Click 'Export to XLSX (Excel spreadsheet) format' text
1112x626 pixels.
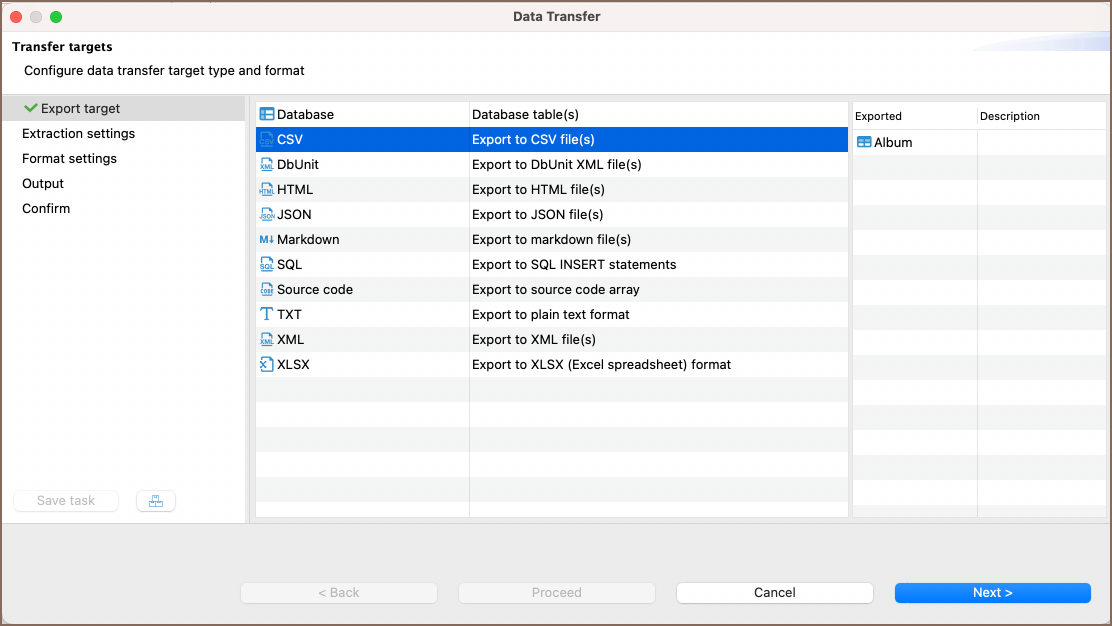pos(601,364)
